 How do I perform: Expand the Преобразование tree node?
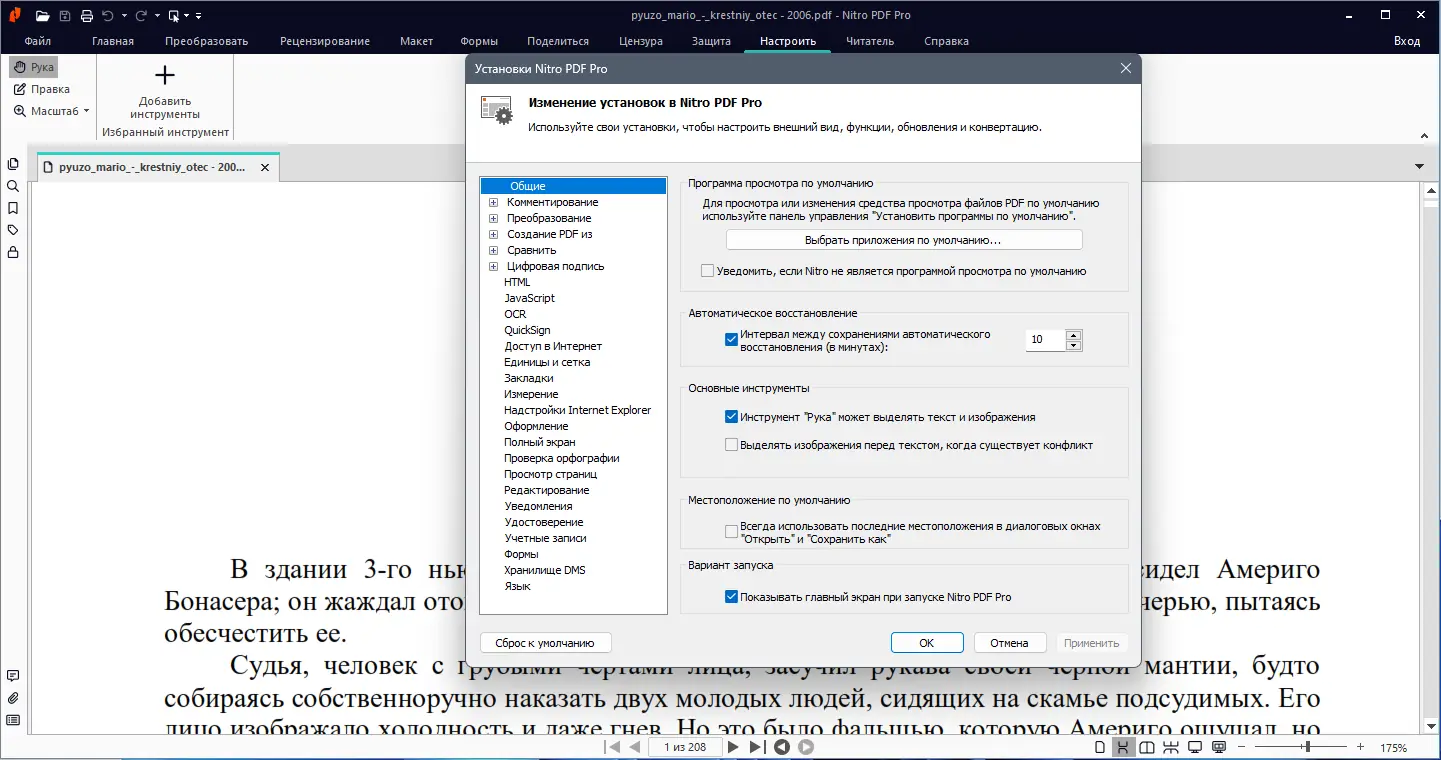tap(493, 218)
